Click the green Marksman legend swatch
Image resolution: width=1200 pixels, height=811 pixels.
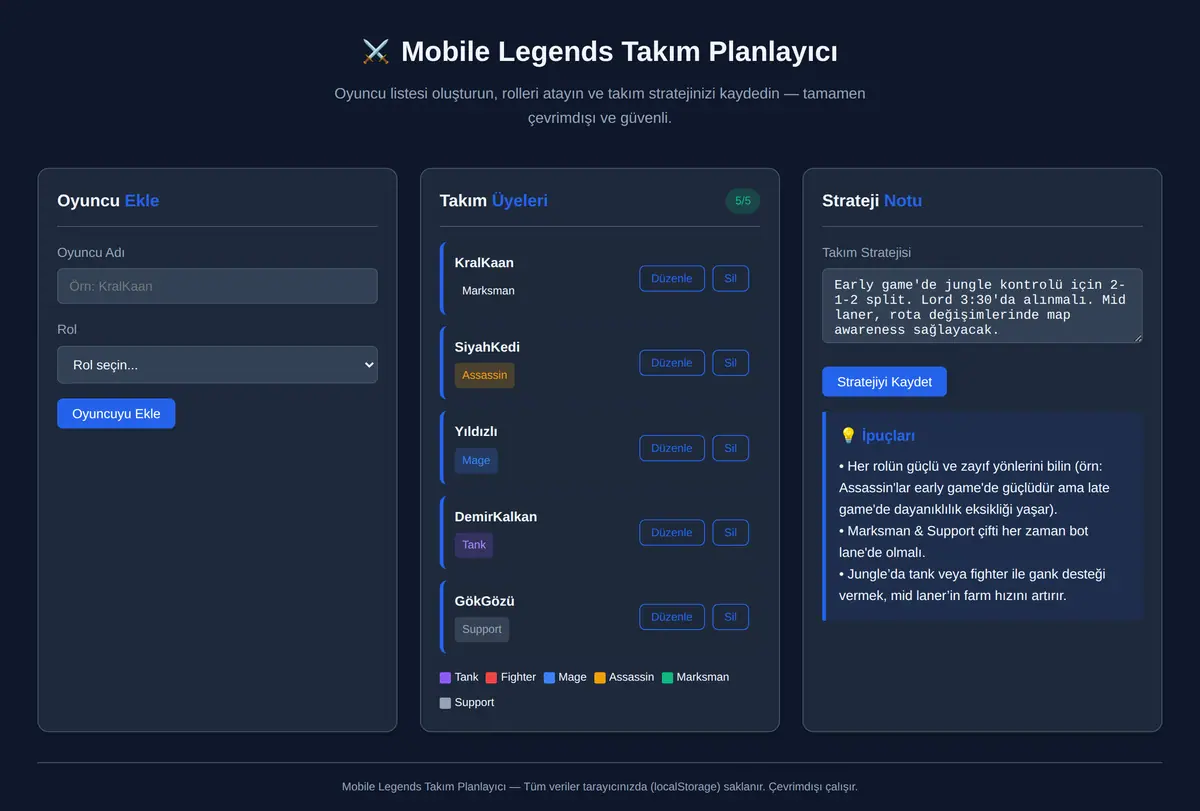tap(667, 678)
